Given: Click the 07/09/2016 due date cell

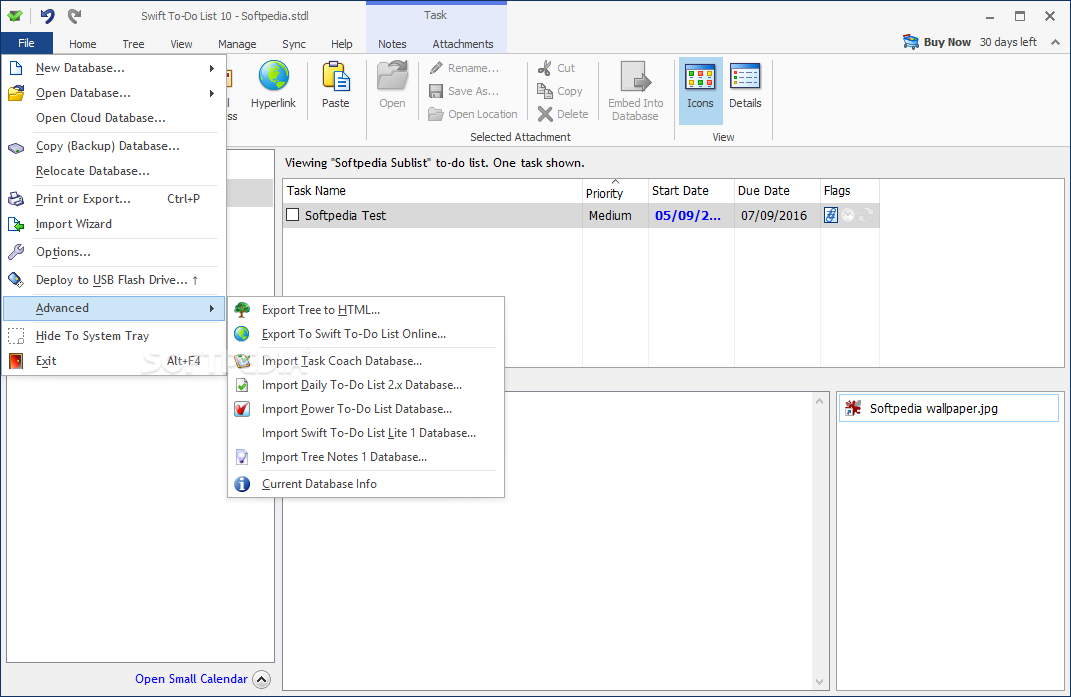Looking at the screenshot, I should (x=777, y=215).
